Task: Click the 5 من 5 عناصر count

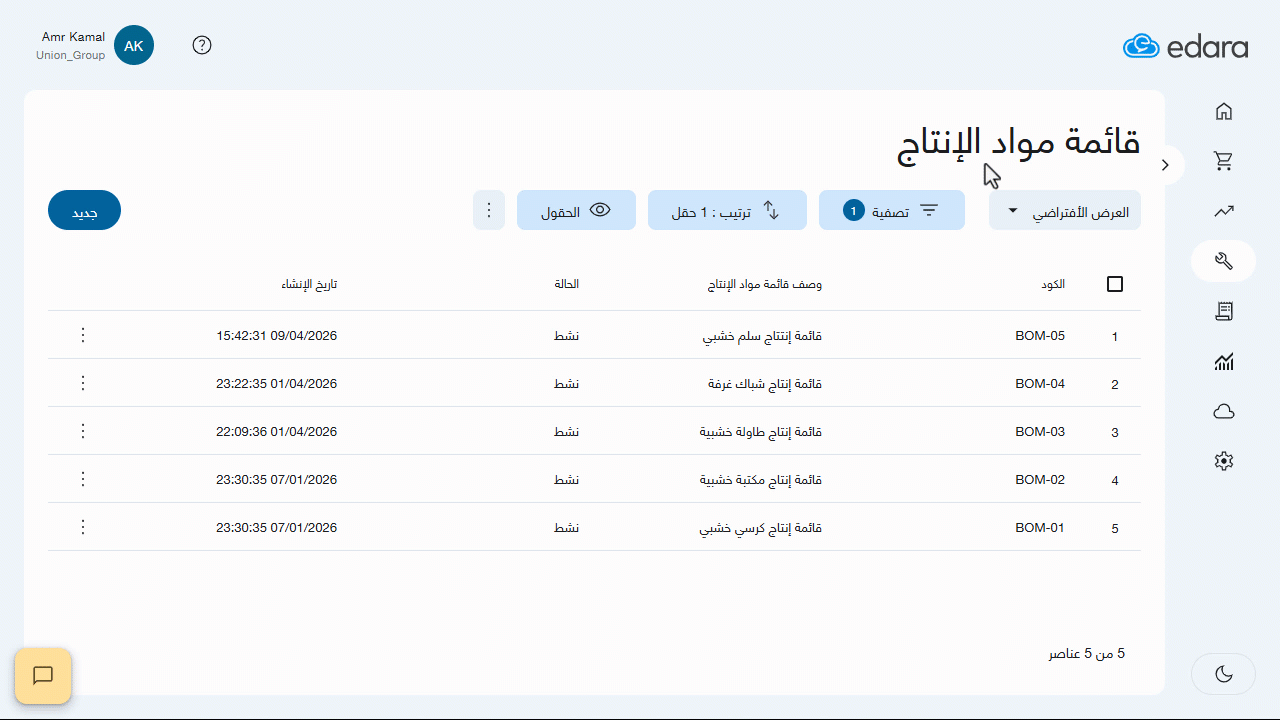Action: click(1087, 654)
